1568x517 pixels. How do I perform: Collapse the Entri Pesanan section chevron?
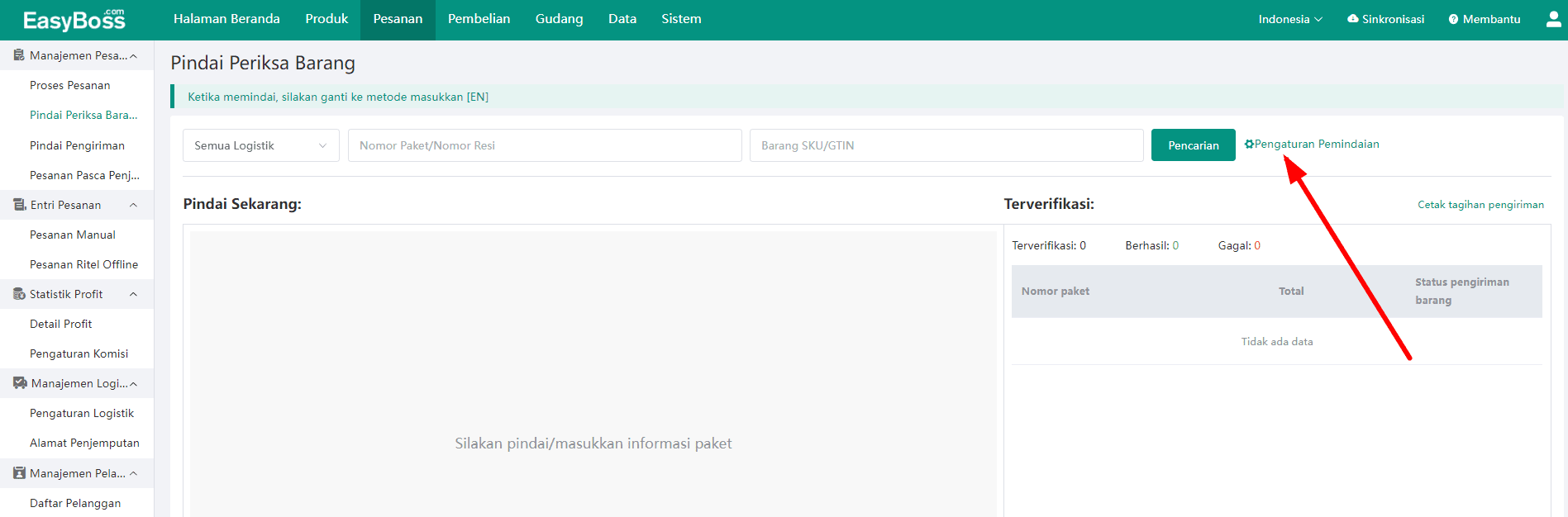point(133,205)
